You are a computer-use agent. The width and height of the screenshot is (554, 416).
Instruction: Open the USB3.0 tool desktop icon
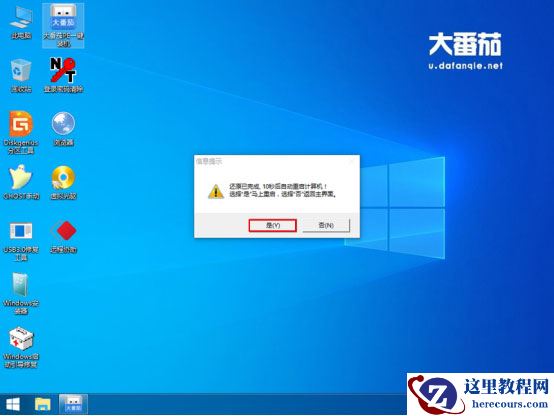tap(21, 241)
